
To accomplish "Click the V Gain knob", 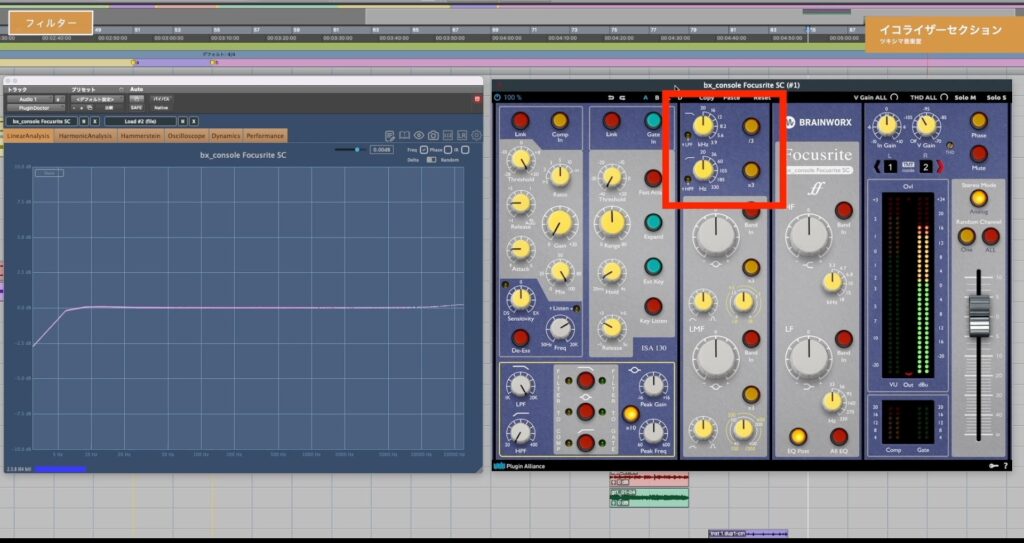I will 925,125.
